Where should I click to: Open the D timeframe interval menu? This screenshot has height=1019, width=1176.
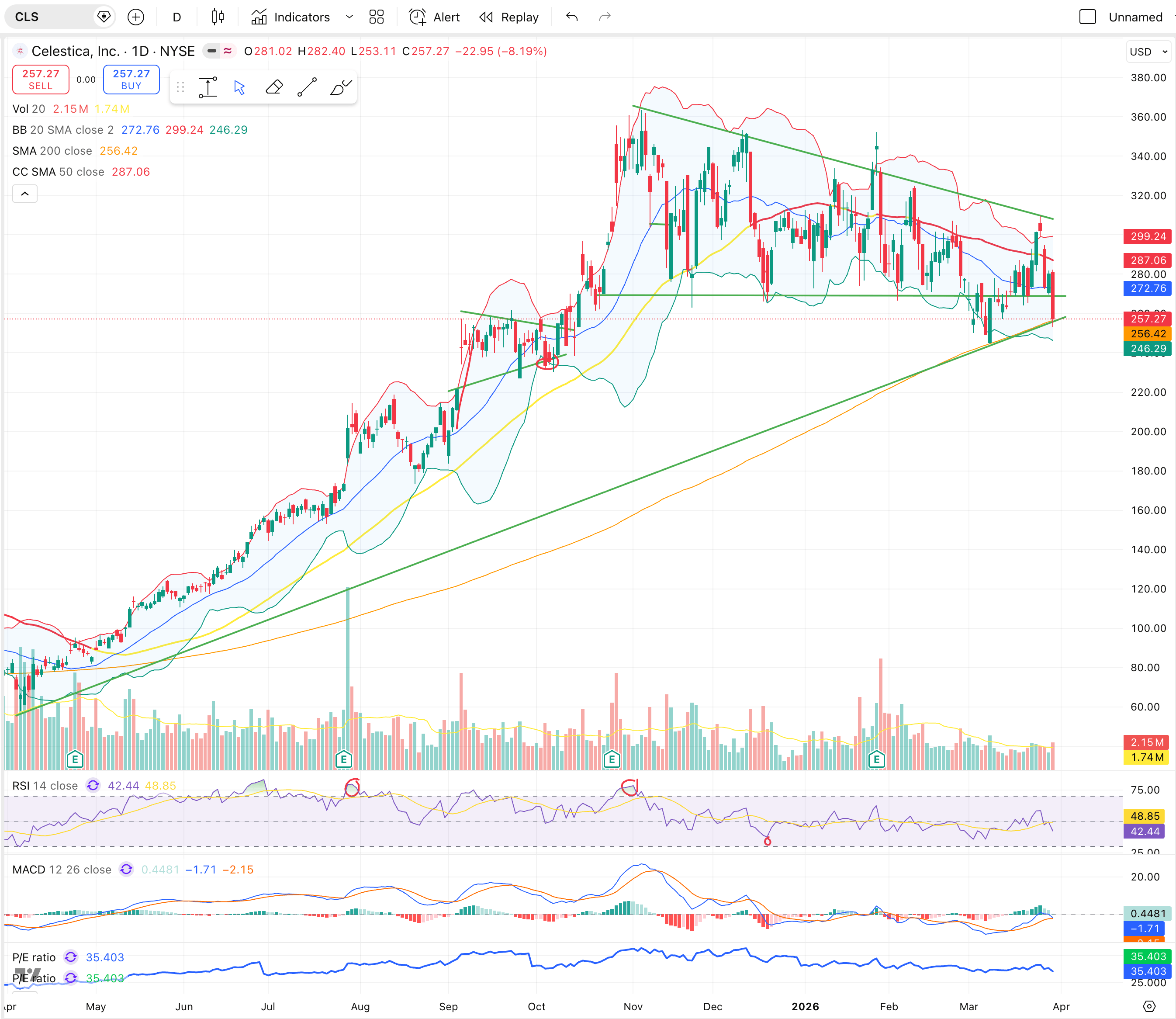pos(177,17)
